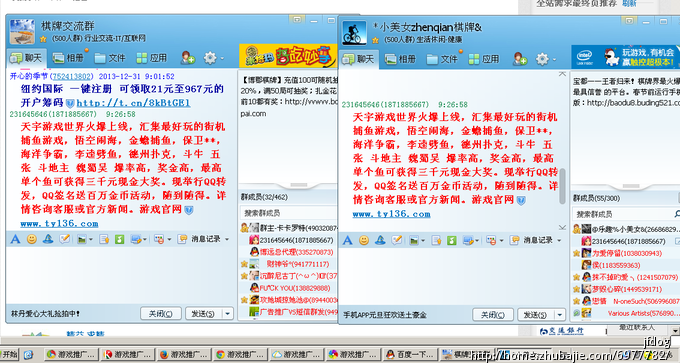Switch to 应用 tab in right window

484,59
